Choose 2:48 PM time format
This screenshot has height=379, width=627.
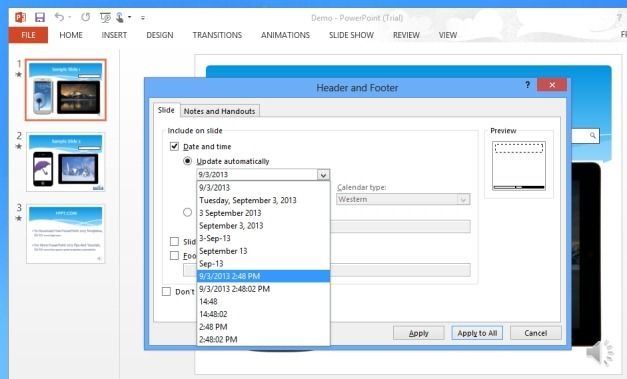[263, 327]
